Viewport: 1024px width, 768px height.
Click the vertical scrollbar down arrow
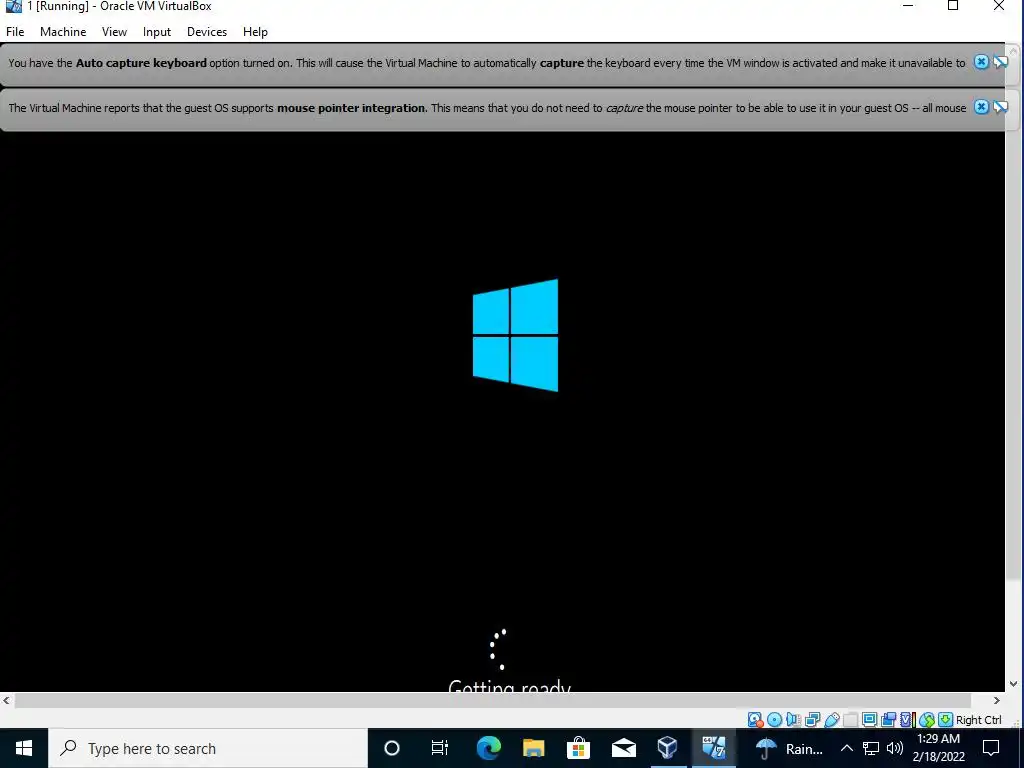coord(1014,684)
